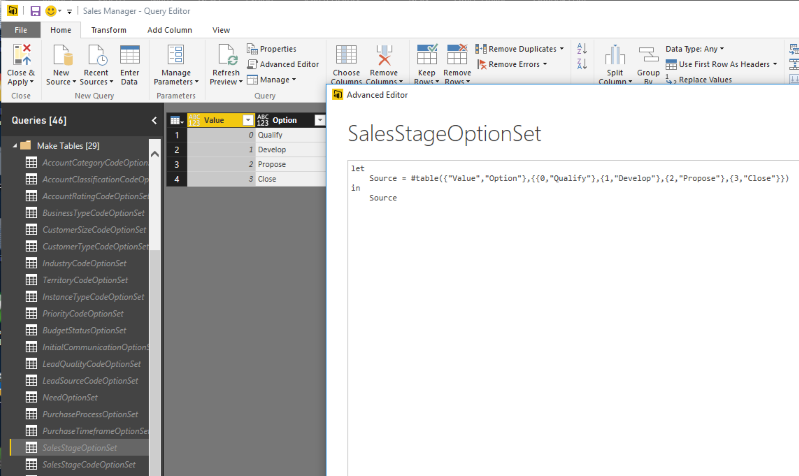Select the AccountCategoryCodeOptionSet query
The height and width of the screenshot is (476, 799).
pos(87,163)
